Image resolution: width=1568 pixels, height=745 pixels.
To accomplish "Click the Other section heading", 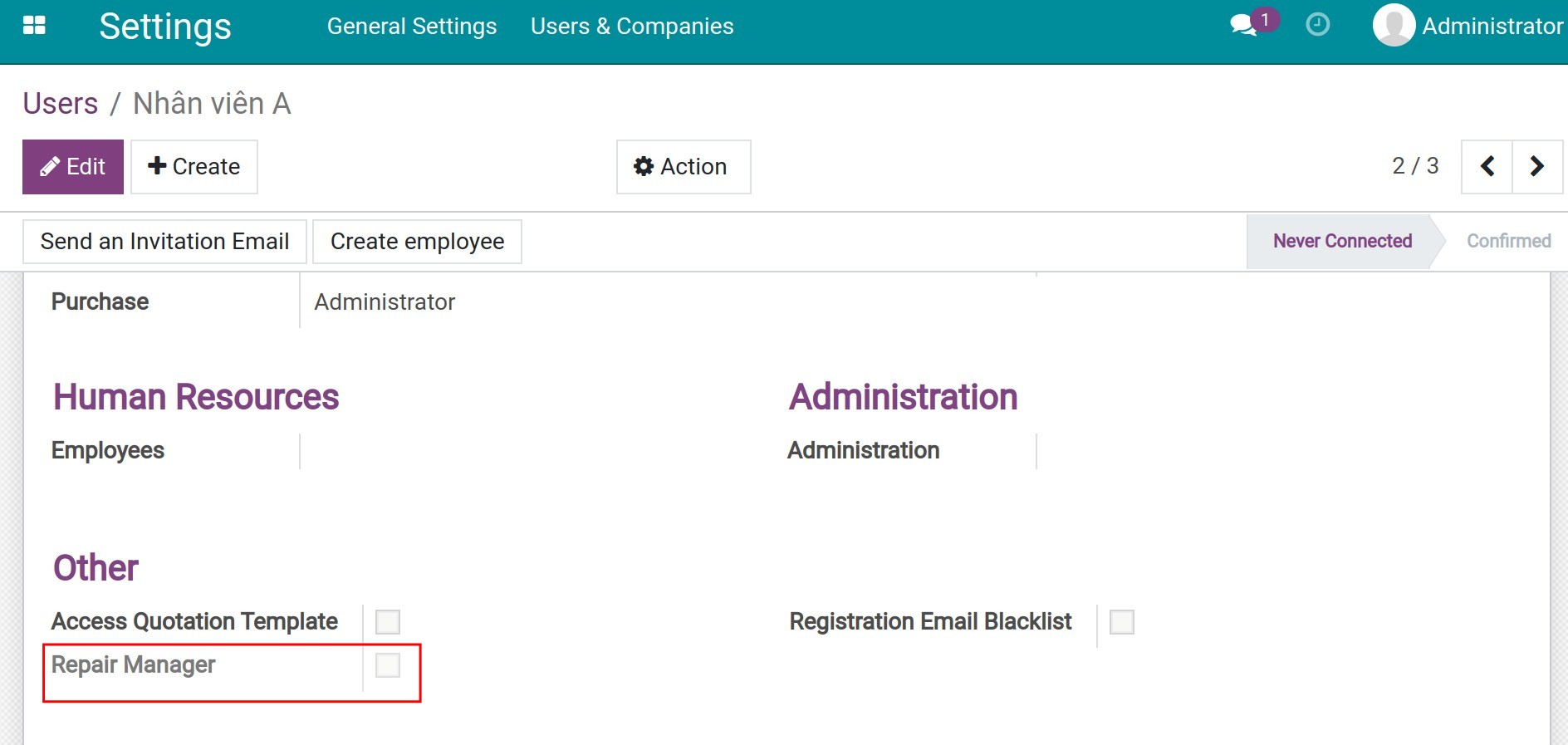I will click(x=96, y=568).
